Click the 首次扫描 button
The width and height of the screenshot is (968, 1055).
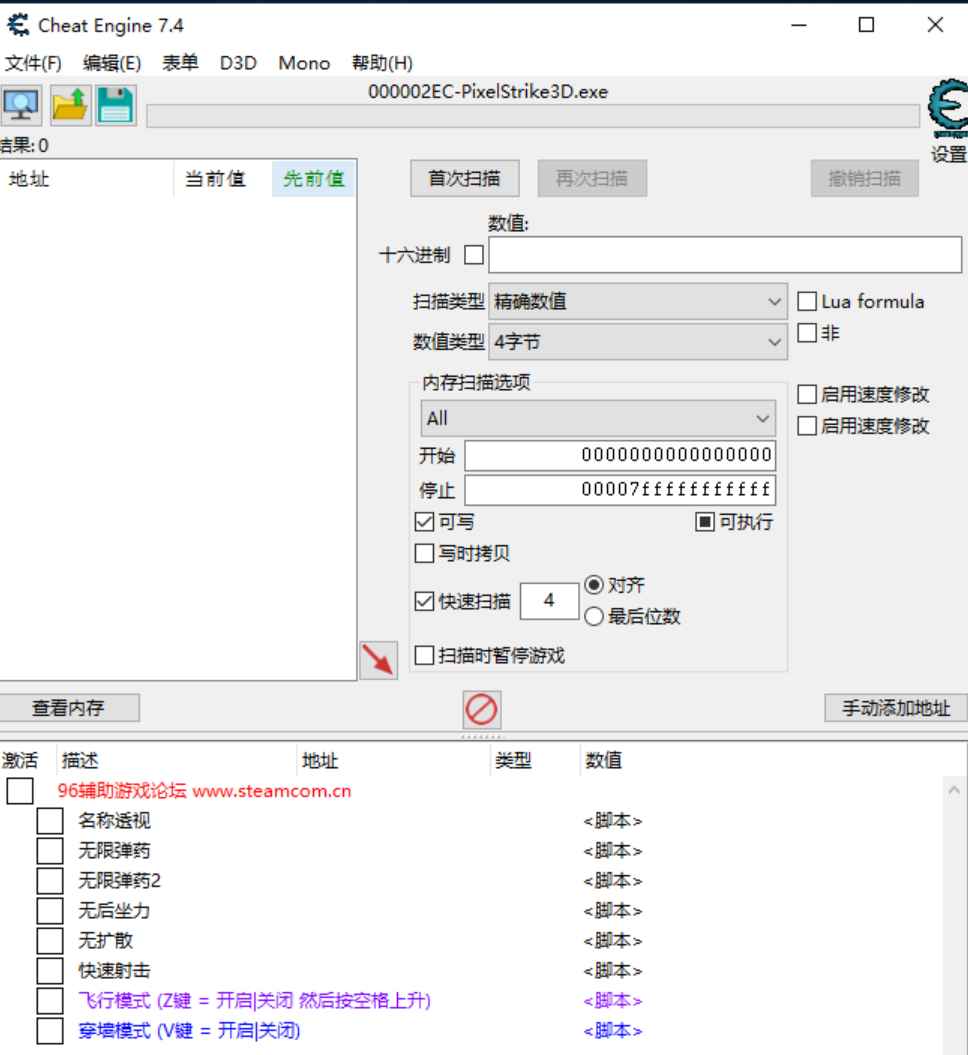click(x=465, y=178)
